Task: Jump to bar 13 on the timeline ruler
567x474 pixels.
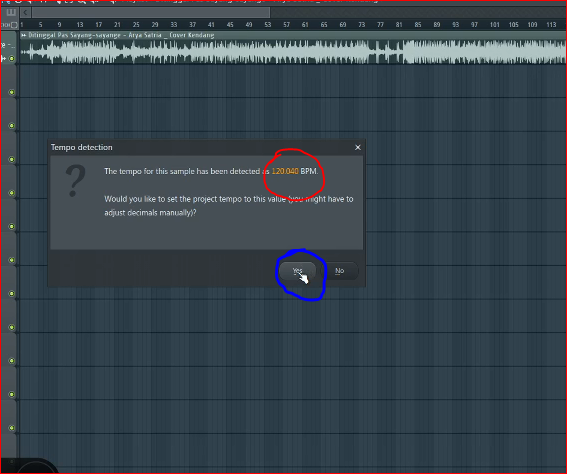Action: pos(80,25)
